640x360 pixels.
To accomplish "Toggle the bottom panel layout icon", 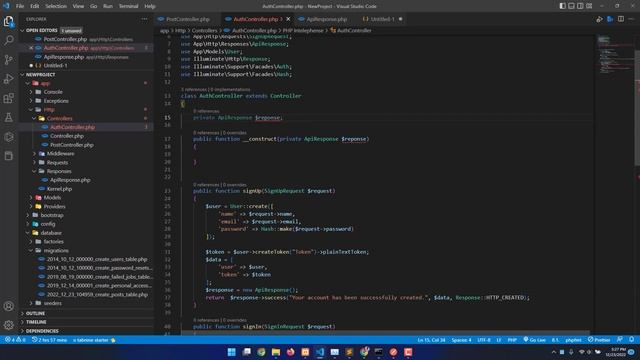I will pyautogui.click(x=571, y=6).
